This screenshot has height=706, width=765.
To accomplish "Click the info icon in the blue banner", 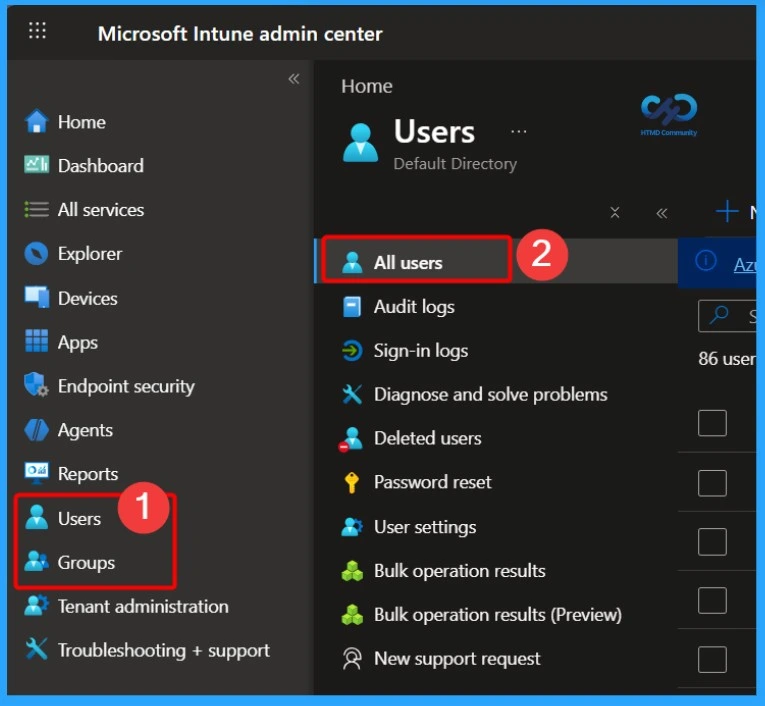I will click(x=705, y=260).
